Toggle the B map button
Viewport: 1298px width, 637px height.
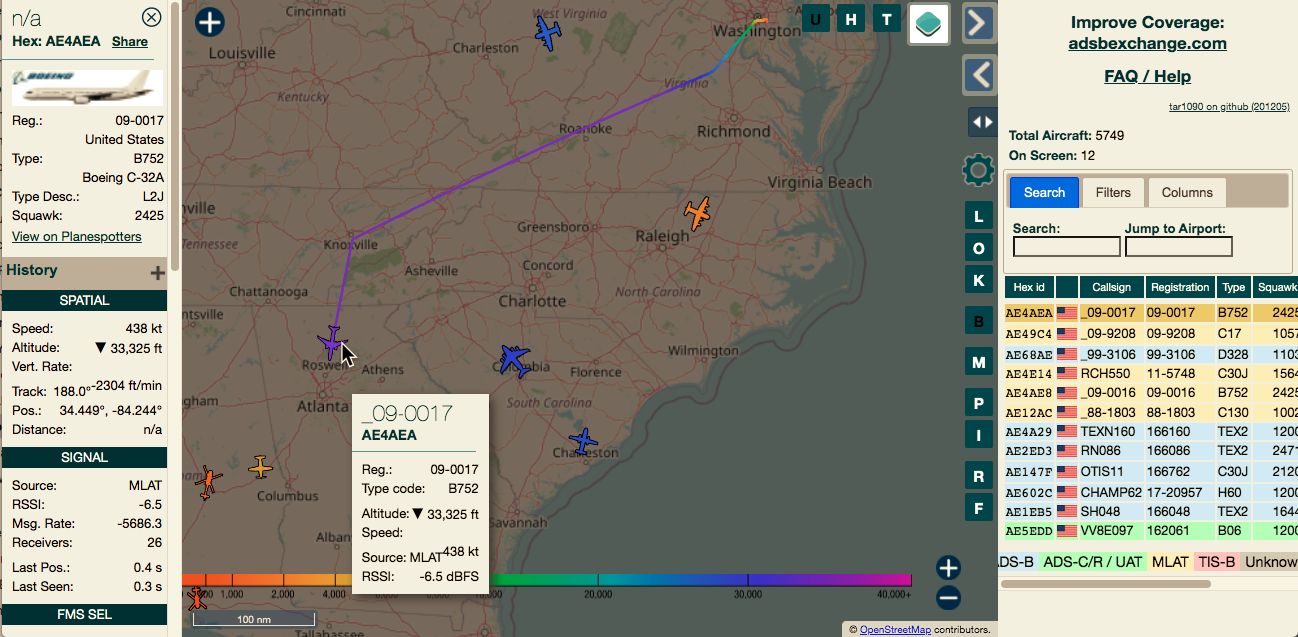tap(978, 322)
